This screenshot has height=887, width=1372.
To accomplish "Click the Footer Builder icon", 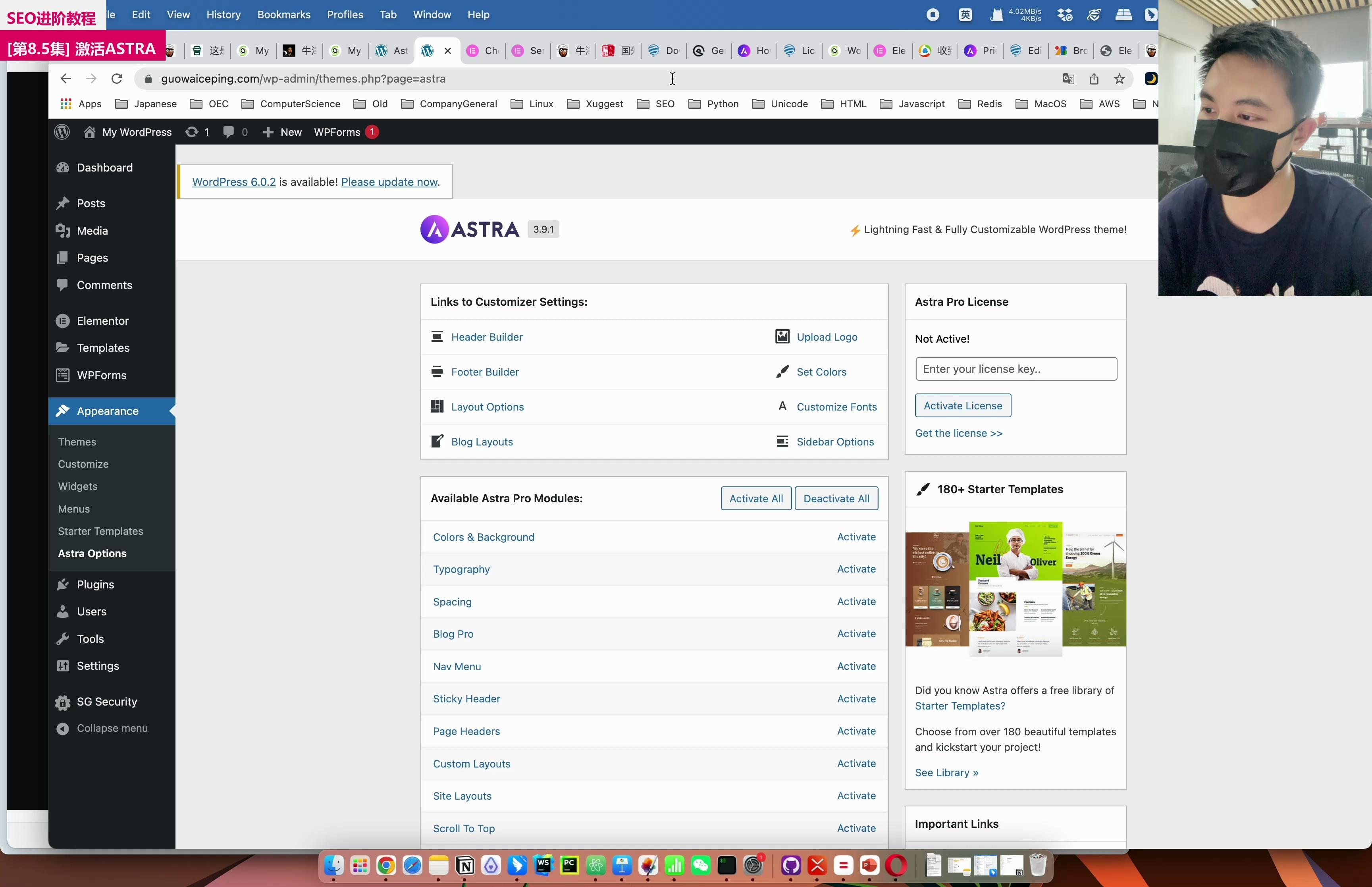I will click(437, 371).
